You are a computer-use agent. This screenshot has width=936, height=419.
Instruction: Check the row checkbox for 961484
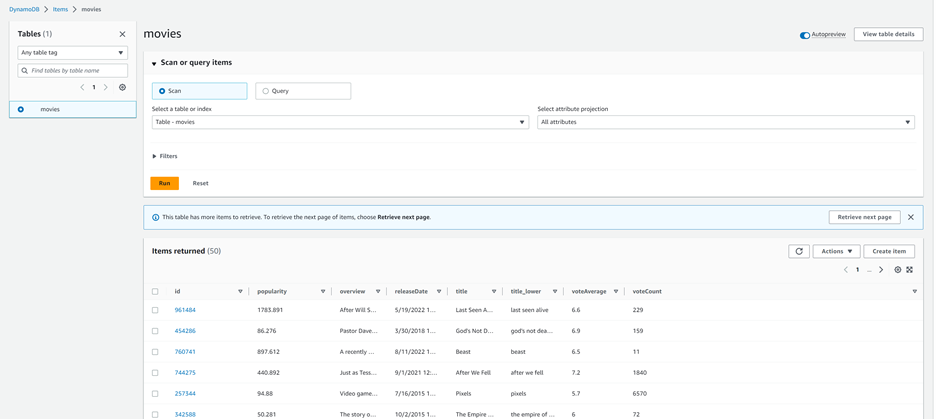click(x=155, y=310)
